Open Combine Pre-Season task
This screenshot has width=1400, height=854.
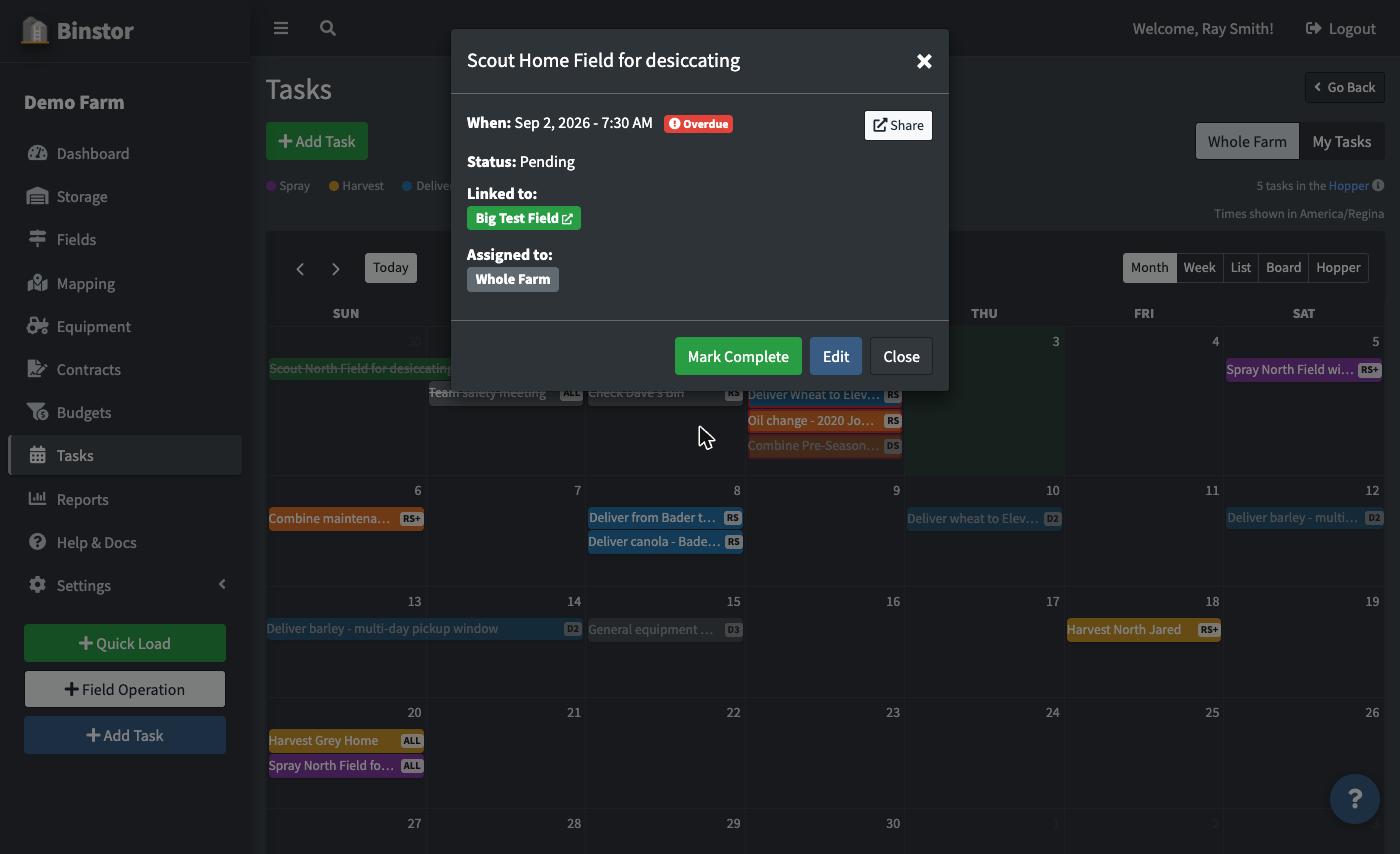click(825, 445)
